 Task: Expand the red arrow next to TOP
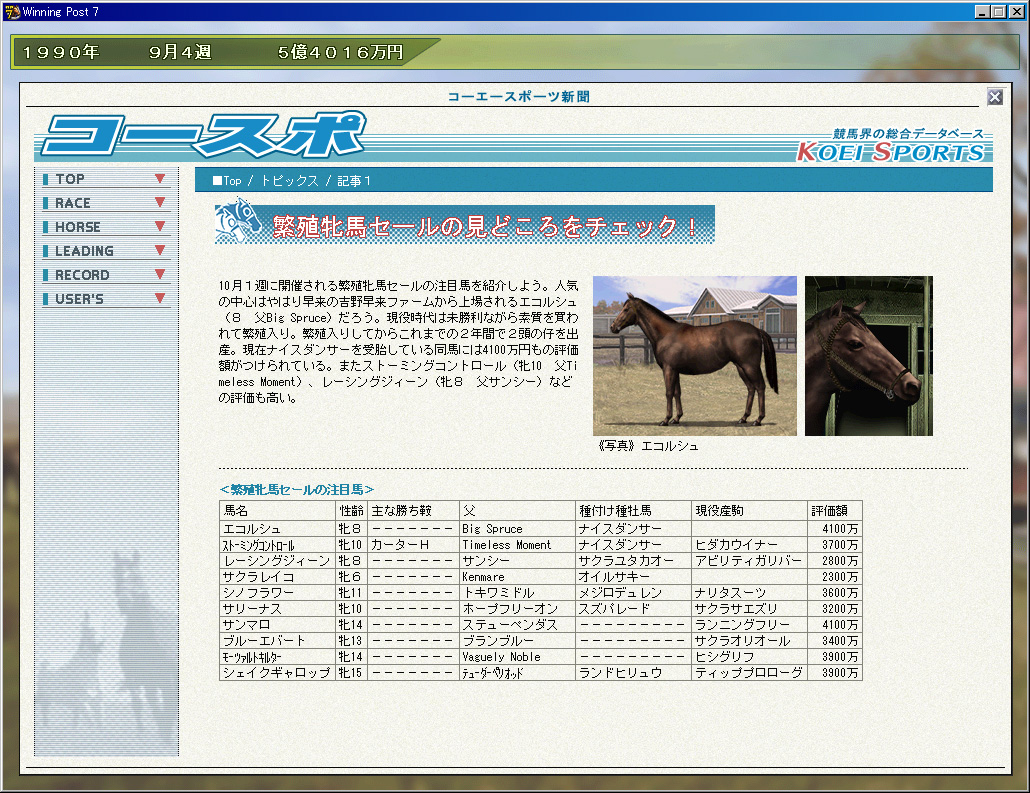(x=160, y=179)
